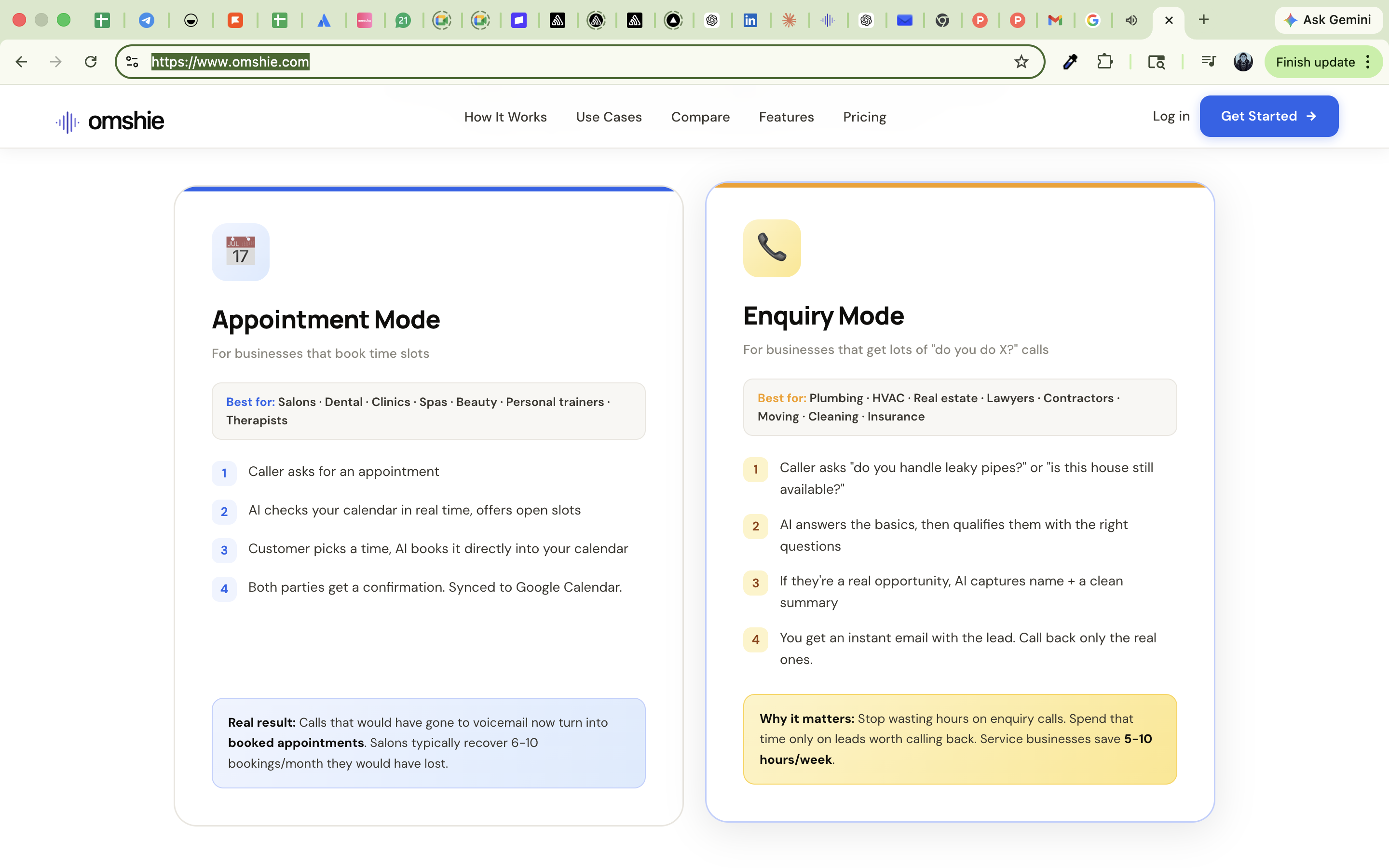
Task: Go back to the previous page
Action: (x=21, y=62)
